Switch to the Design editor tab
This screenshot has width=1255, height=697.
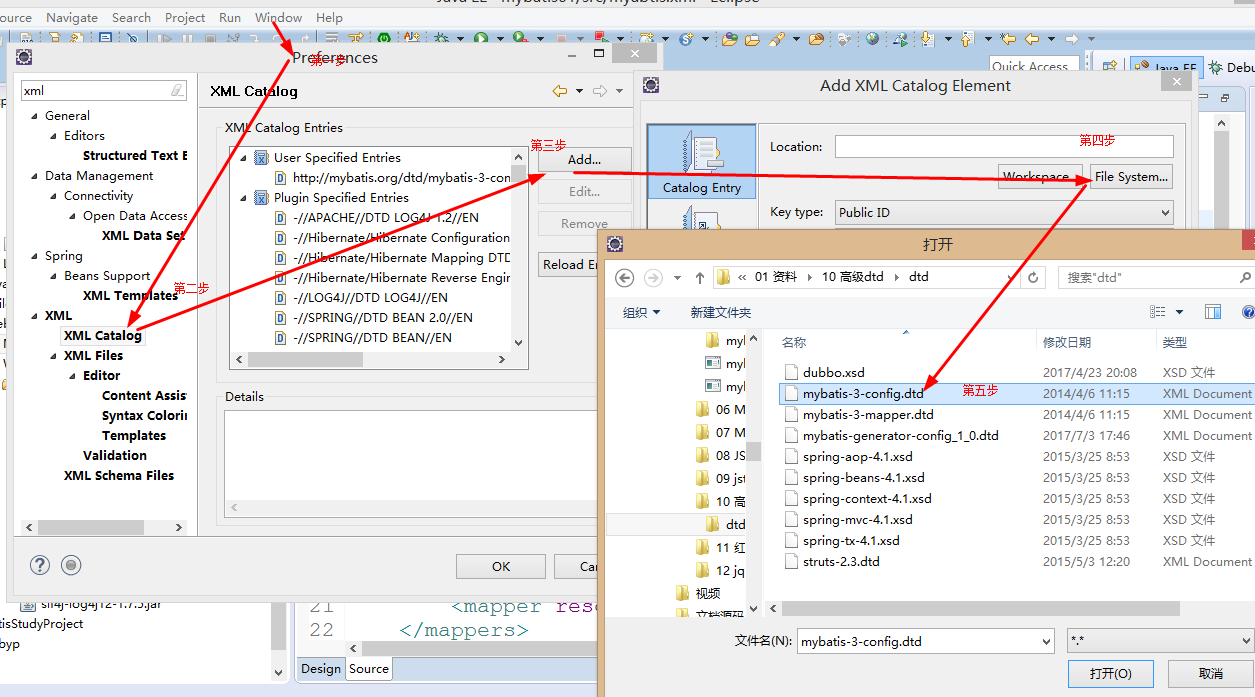click(x=321, y=669)
